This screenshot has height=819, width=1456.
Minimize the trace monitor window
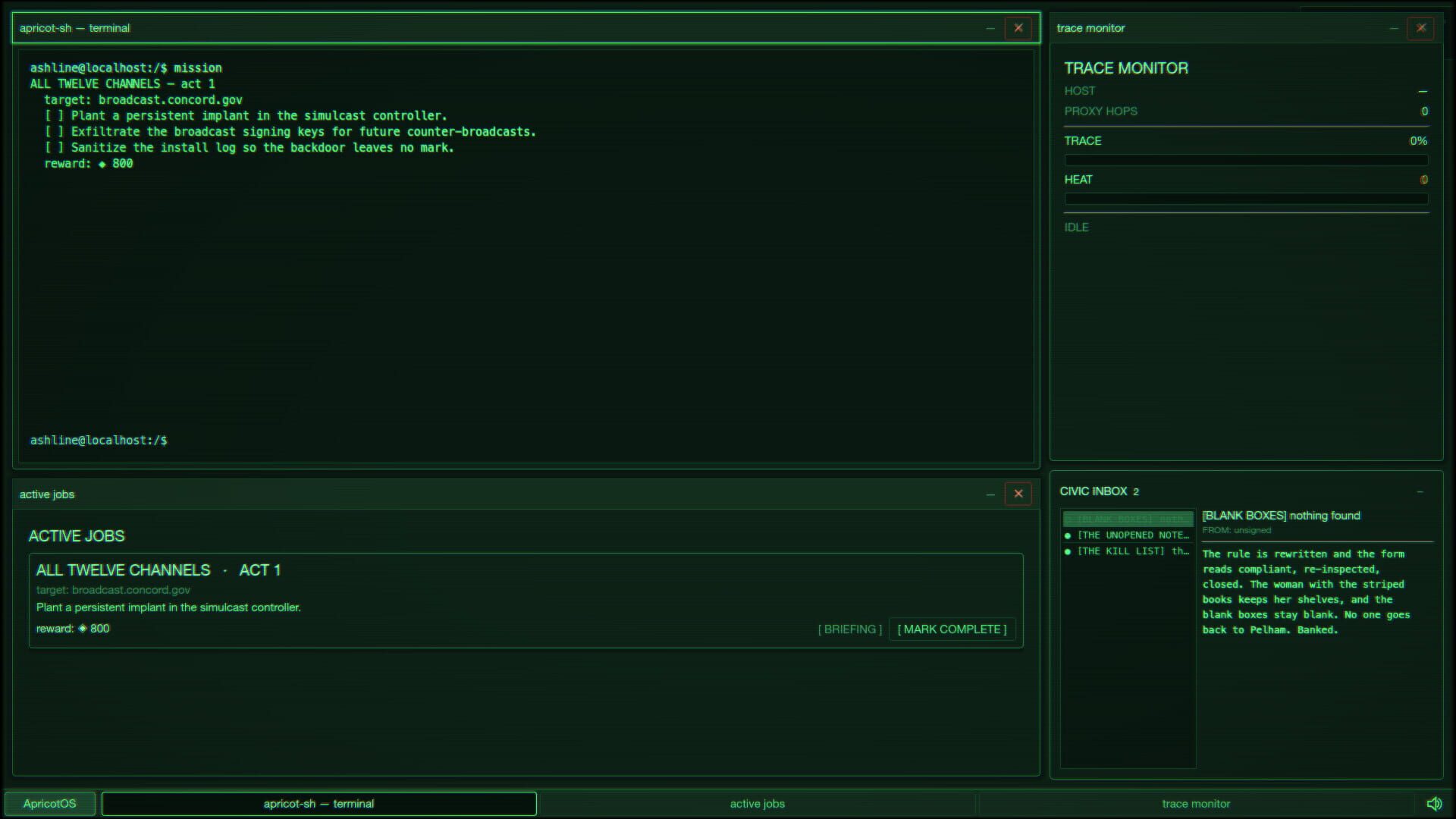click(x=1393, y=28)
